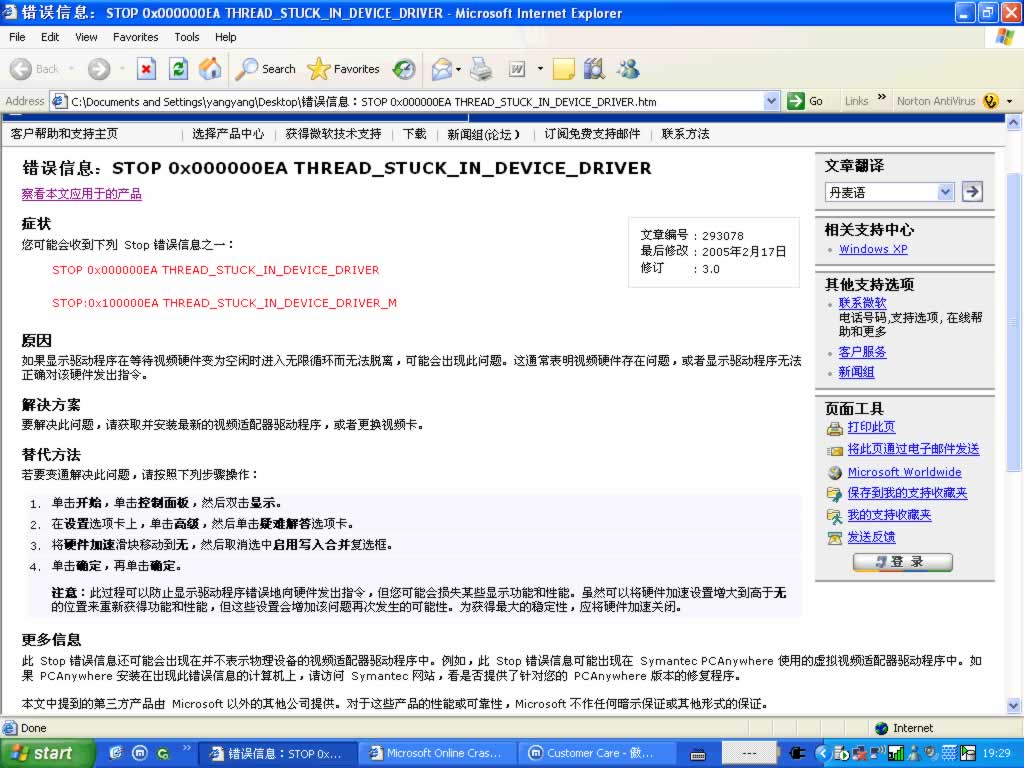The width and height of the screenshot is (1024, 768).
Task: Open the Help menu
Action: (x=226, y=37)
